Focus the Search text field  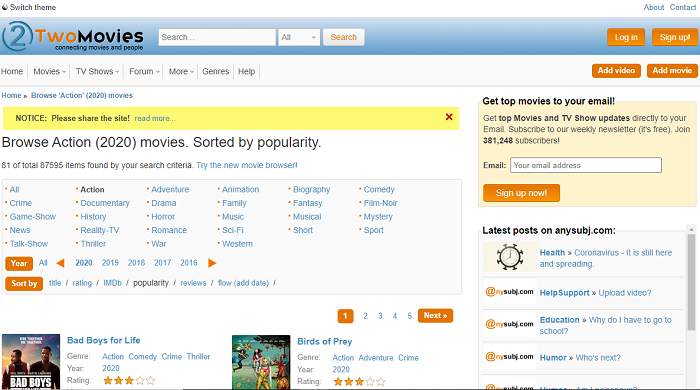(x=217, y=37)
